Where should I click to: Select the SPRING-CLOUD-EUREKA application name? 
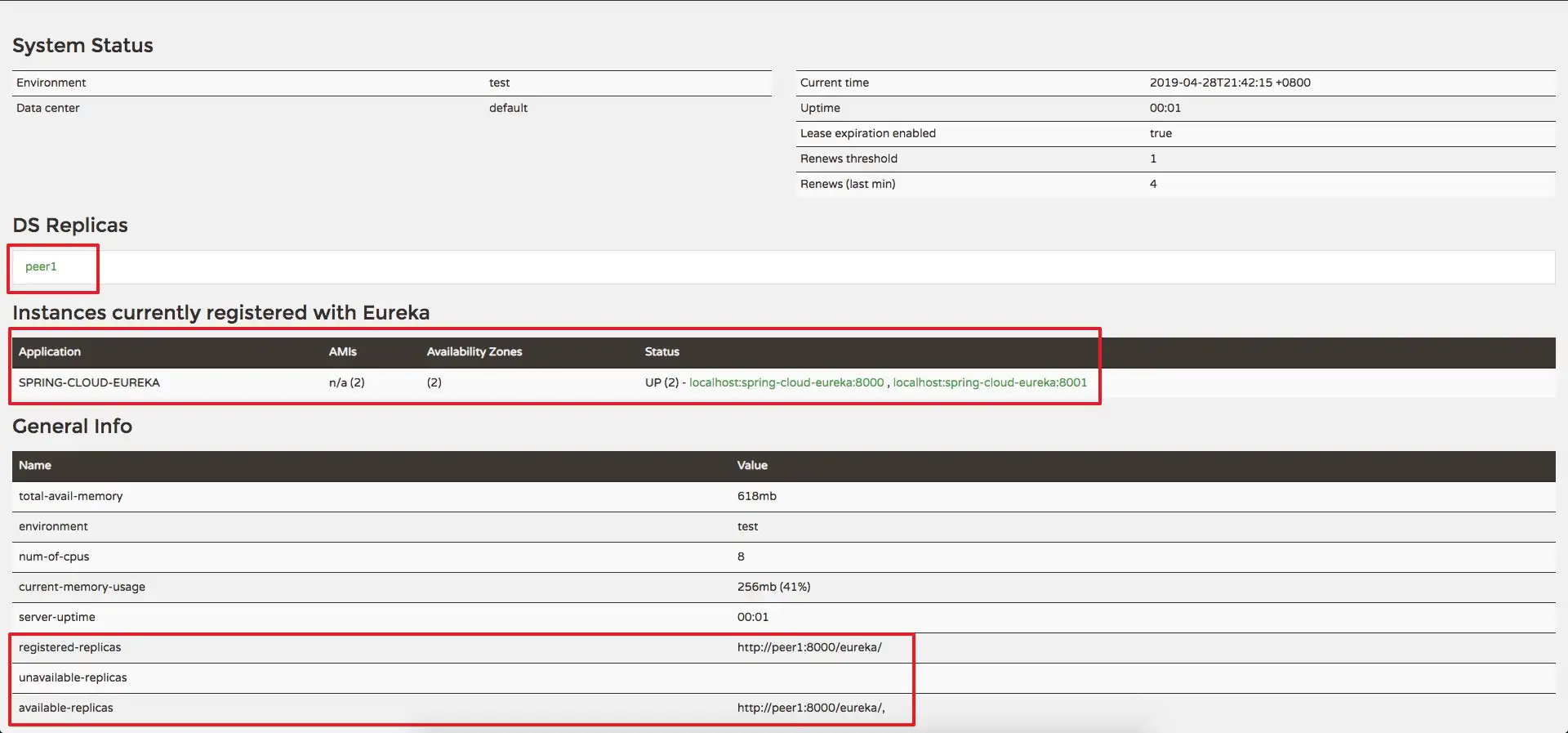89,382
